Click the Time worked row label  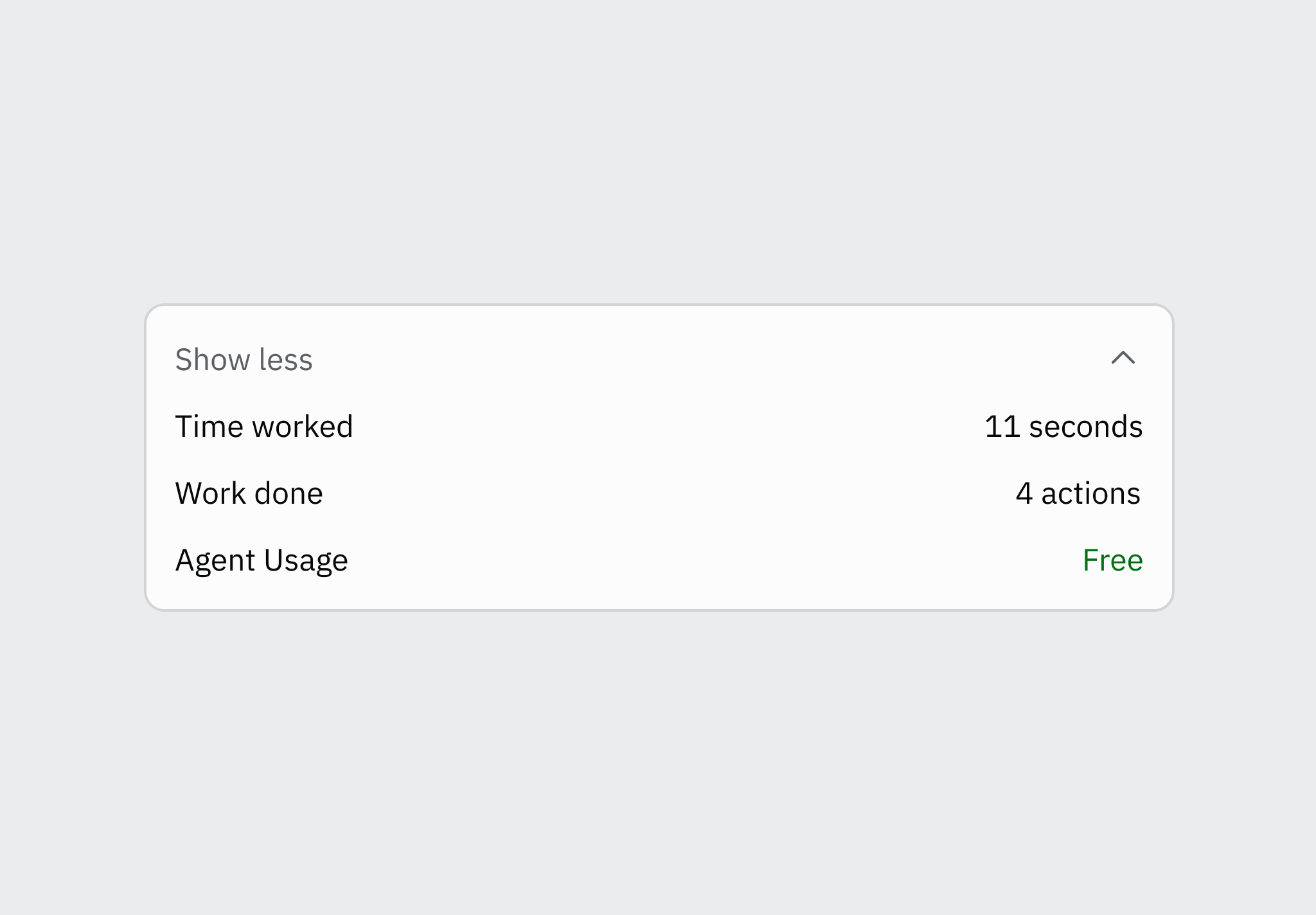(x=264, y=426)
